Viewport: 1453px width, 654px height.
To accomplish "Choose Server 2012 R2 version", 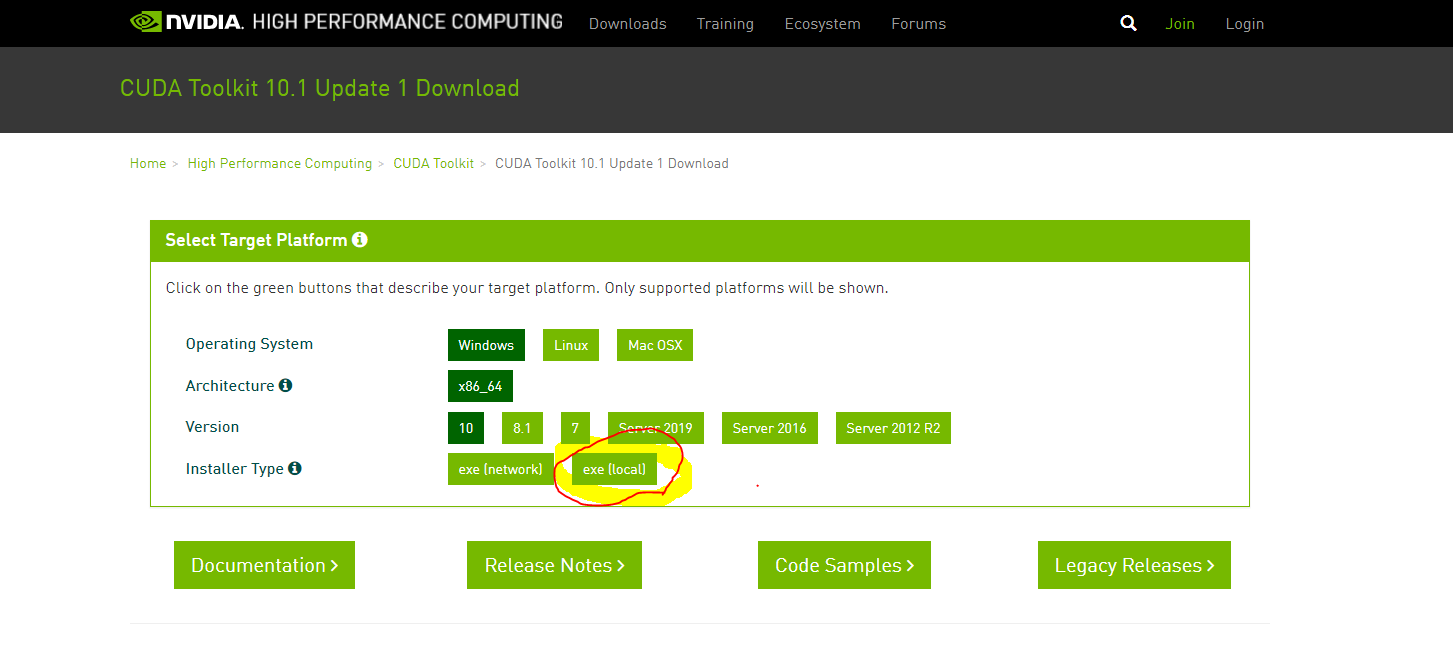I will [x=893, y=428].
